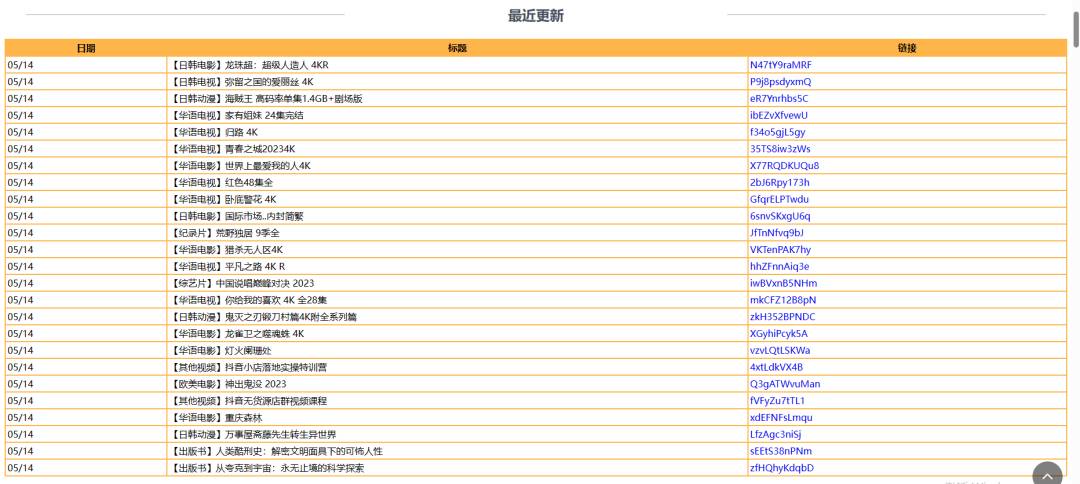Select title 你给我的喜欢 4K 全28集
The height and width of the screenshot is (484, 1080).
[276, 300]
